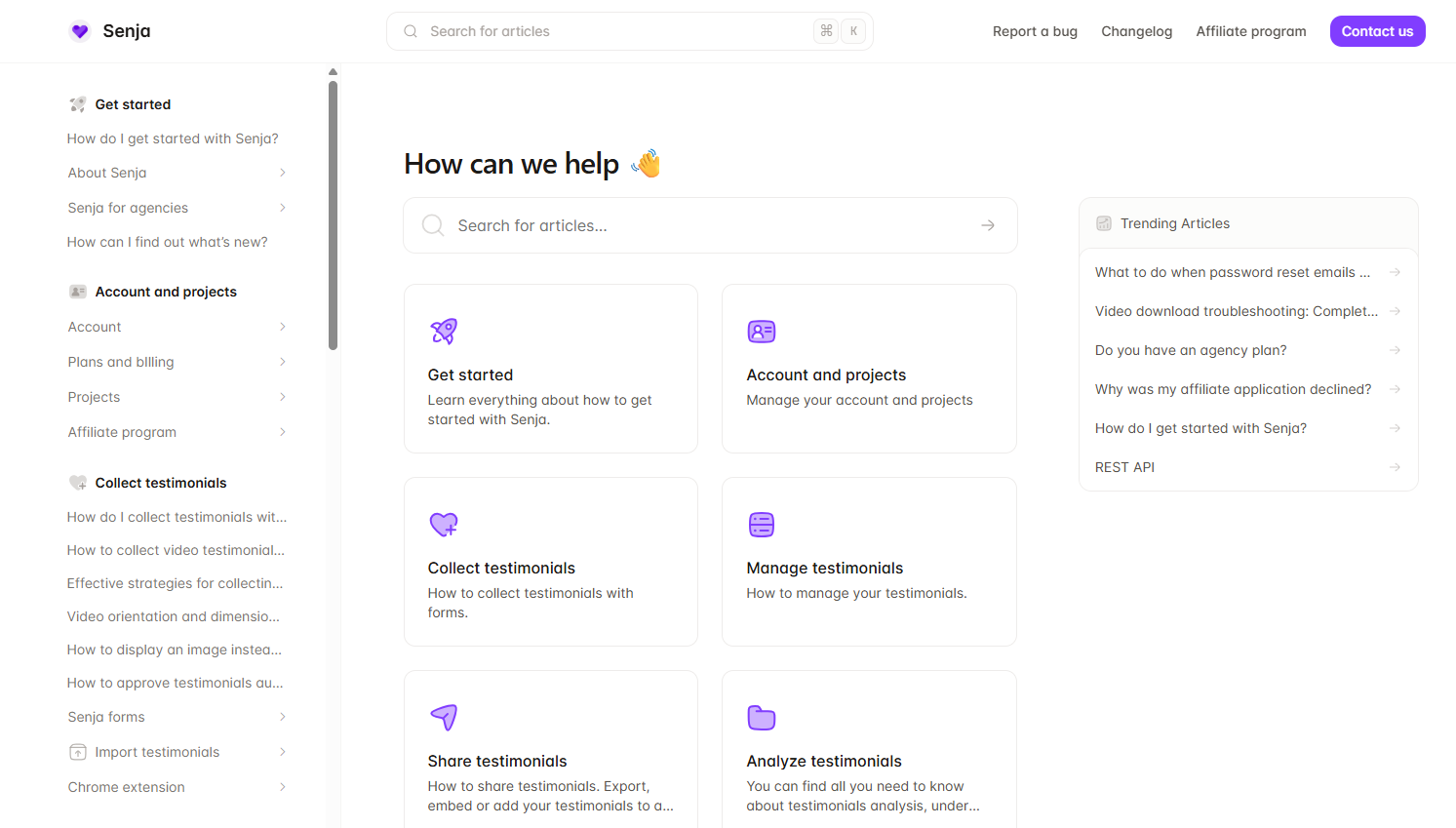1456x828 pixels.
Task: Expand Chrome extension chevron
Action: [283, 787]
